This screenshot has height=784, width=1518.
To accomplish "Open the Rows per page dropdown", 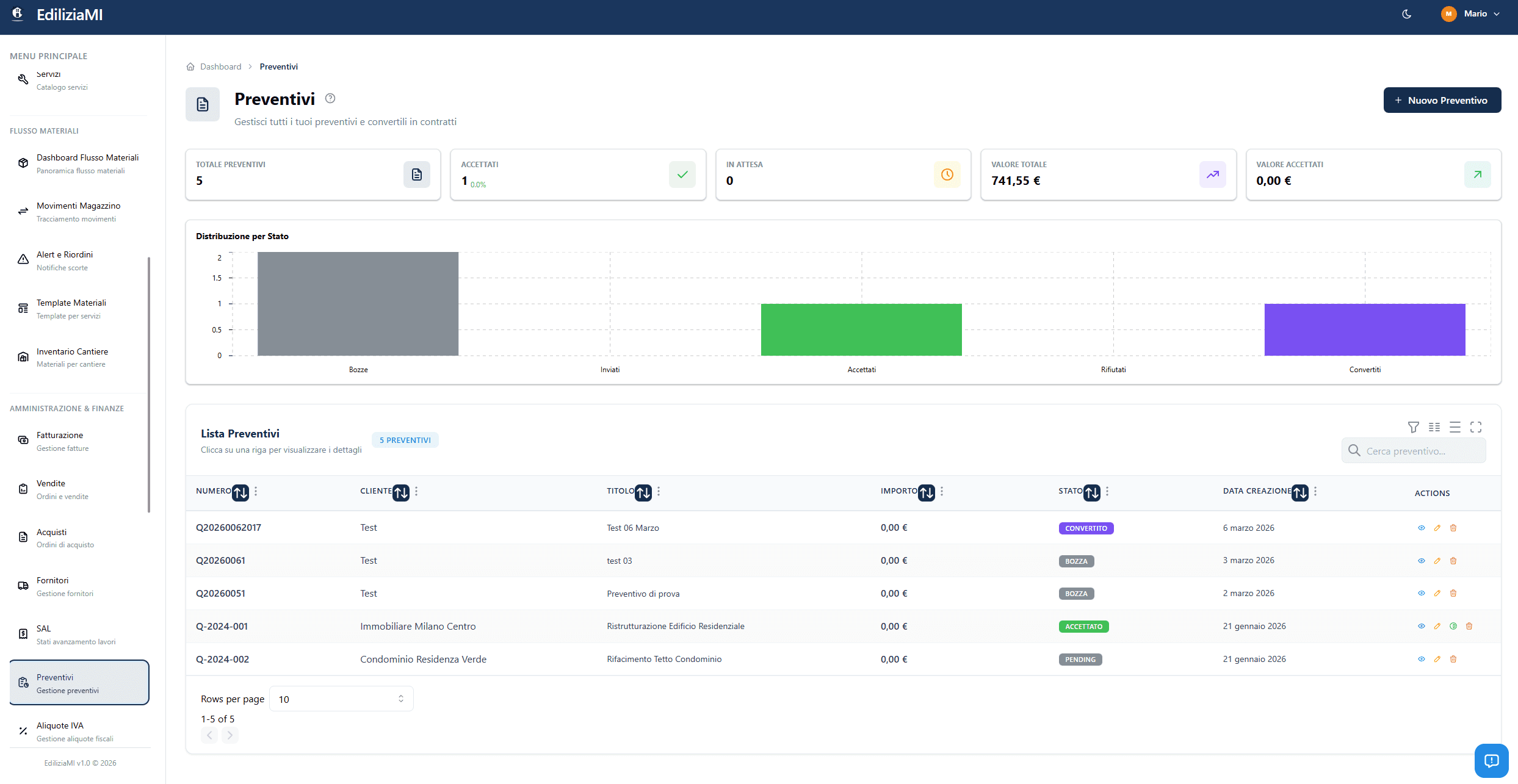I will point(341,699).
